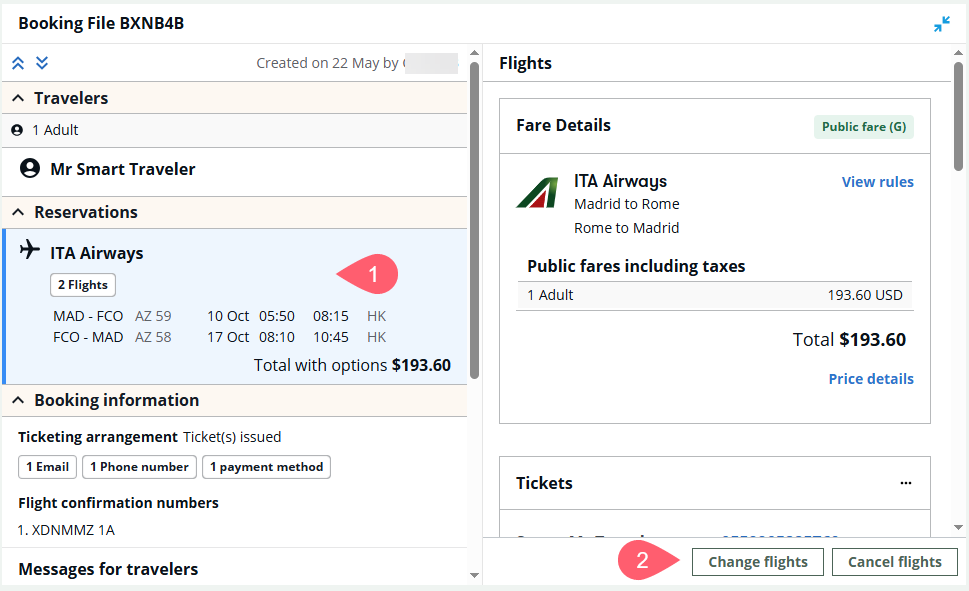Click the 1 Phone number badge
Viewport: 969px width, 591px height.
click(x=139, y=467)
